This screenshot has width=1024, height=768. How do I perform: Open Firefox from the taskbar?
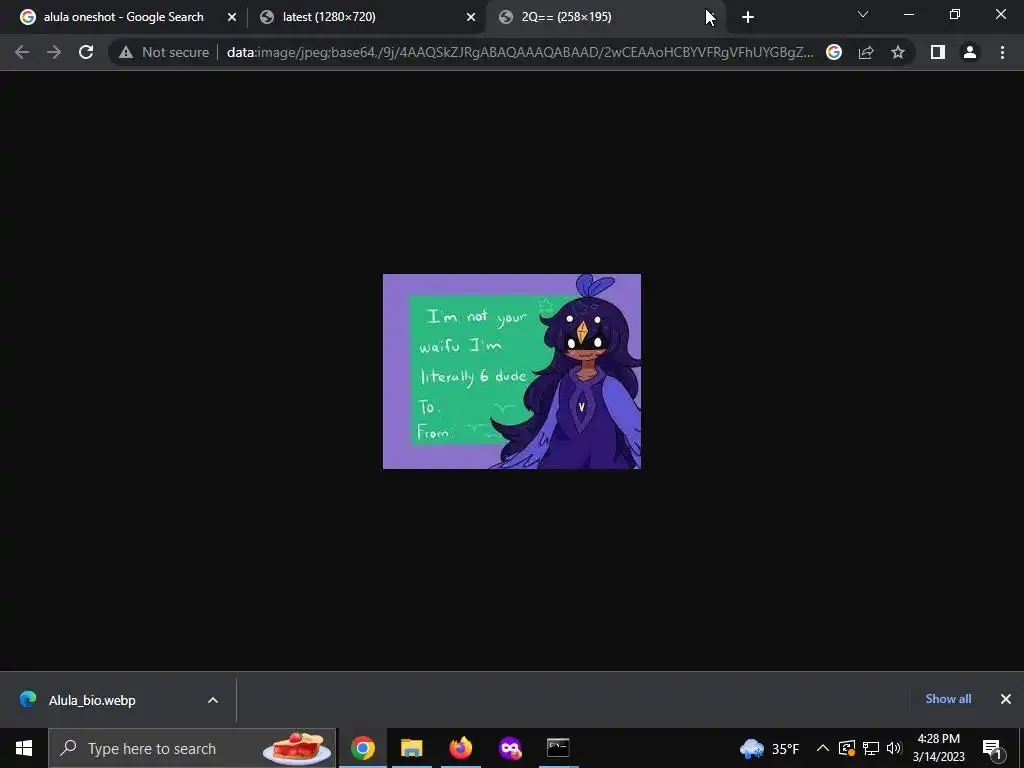(460, 748)
